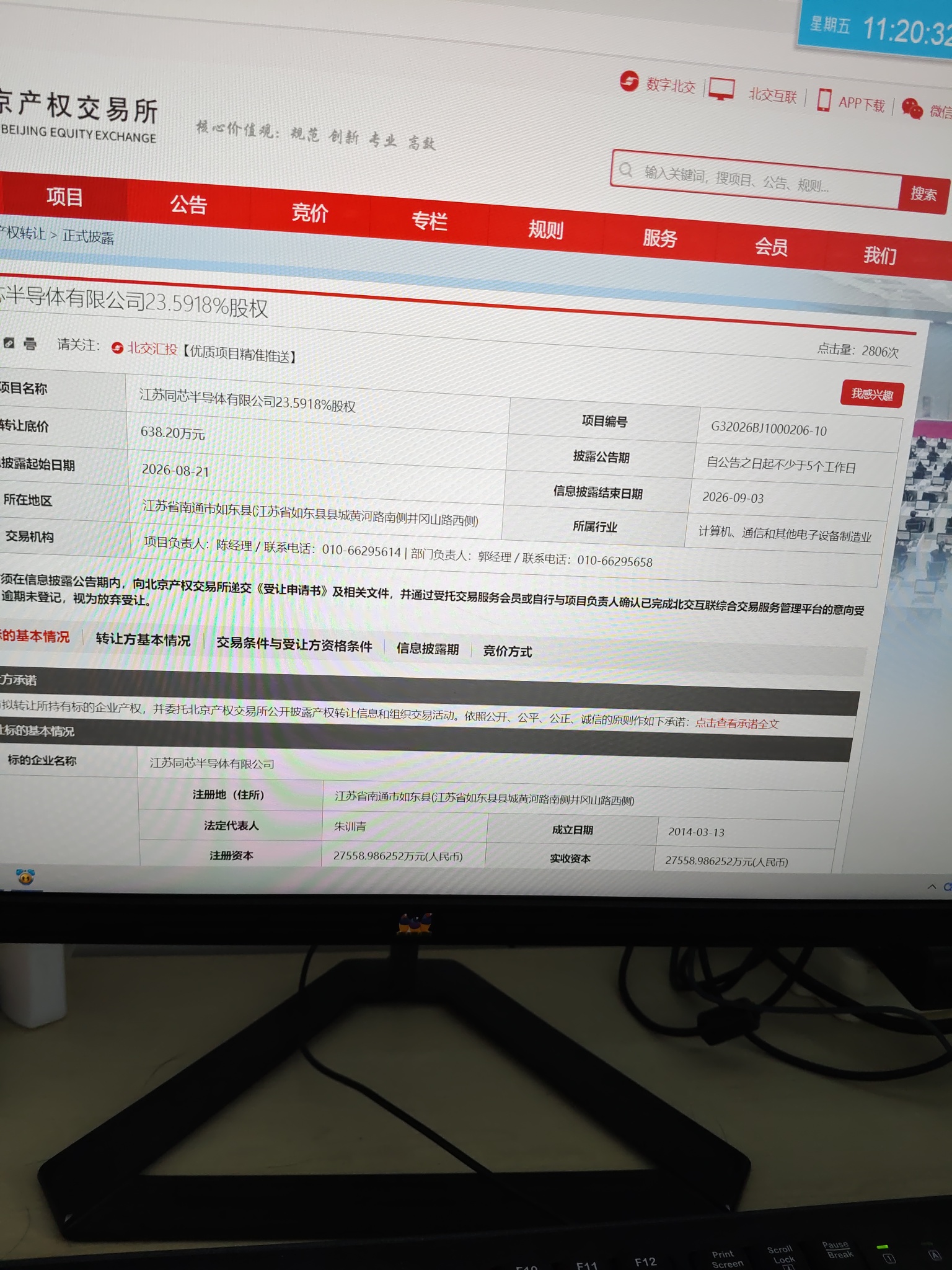Click the founding date 2014-03-13
This screenshot has height=1270, width=952.
coord(696,832)
